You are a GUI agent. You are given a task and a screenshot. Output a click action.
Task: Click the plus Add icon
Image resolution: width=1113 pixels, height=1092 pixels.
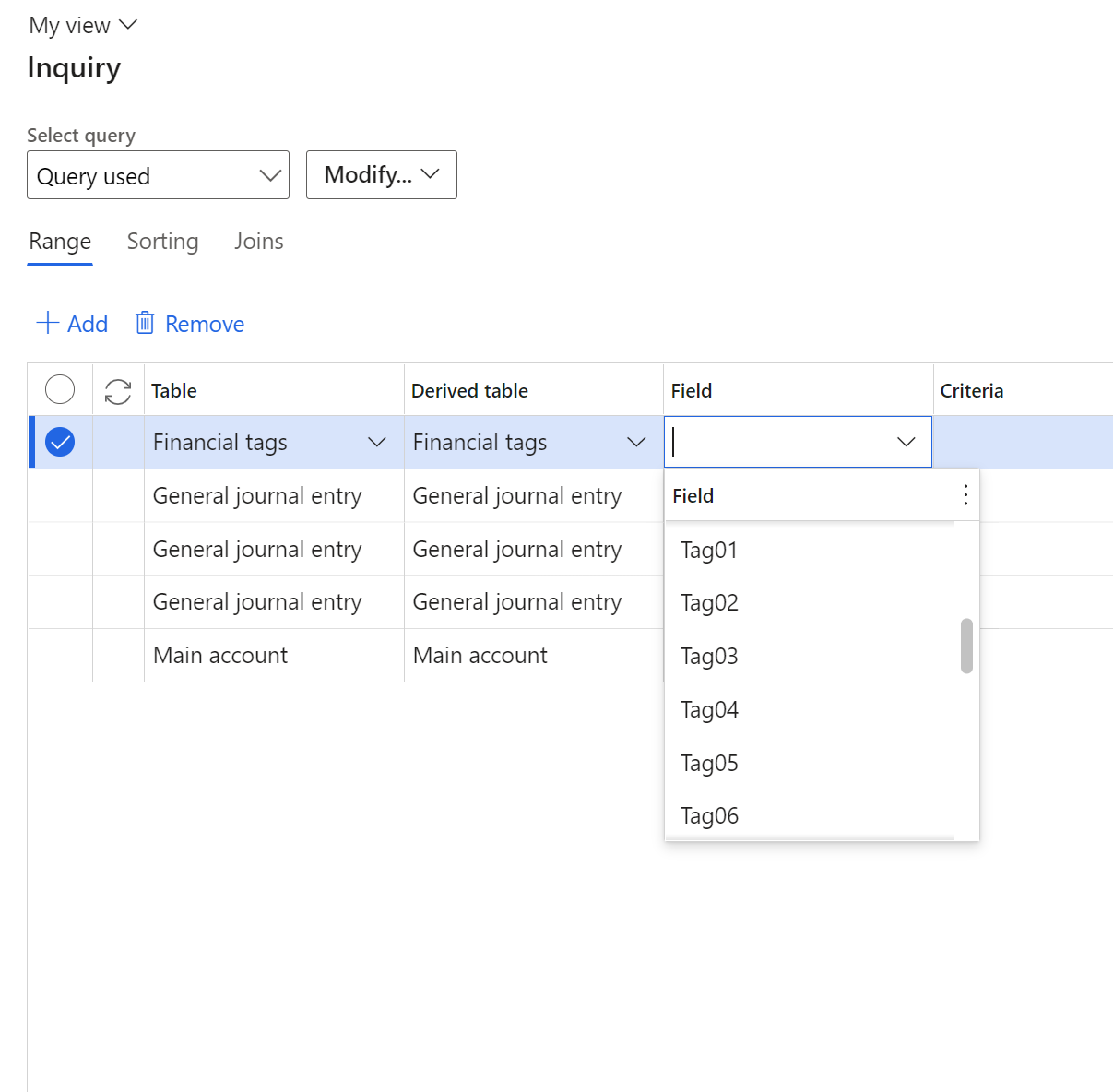coord(47,323)
